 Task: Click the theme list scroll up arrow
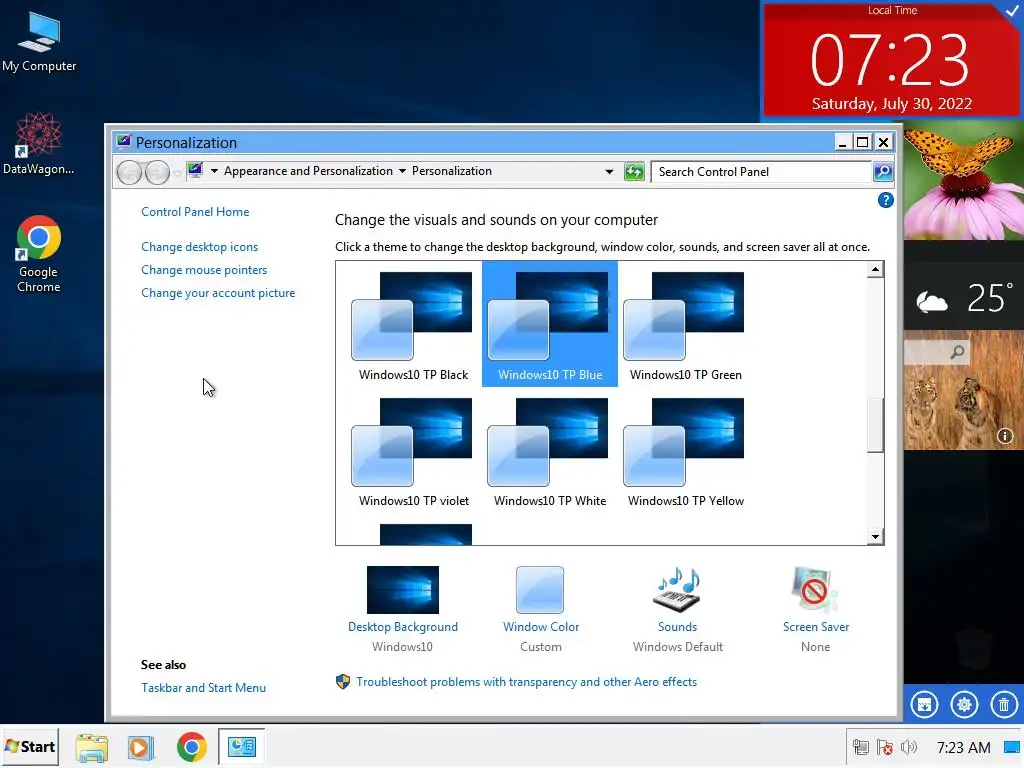coord(875,270)
